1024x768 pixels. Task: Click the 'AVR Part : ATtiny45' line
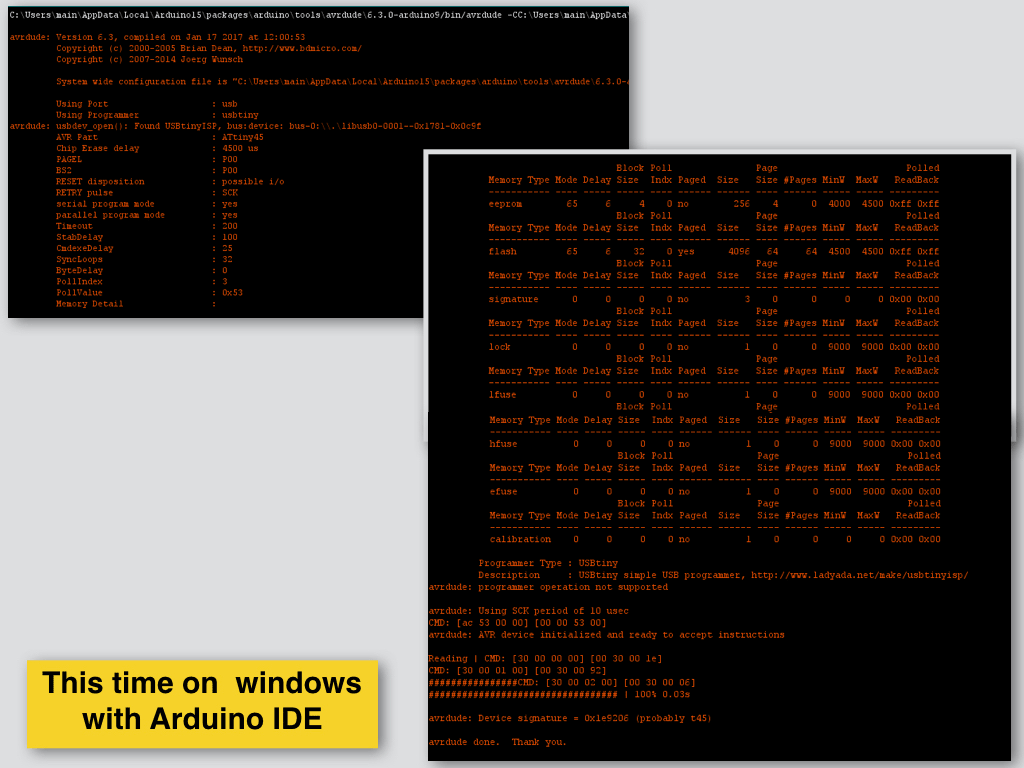click(x=160, y=137)
